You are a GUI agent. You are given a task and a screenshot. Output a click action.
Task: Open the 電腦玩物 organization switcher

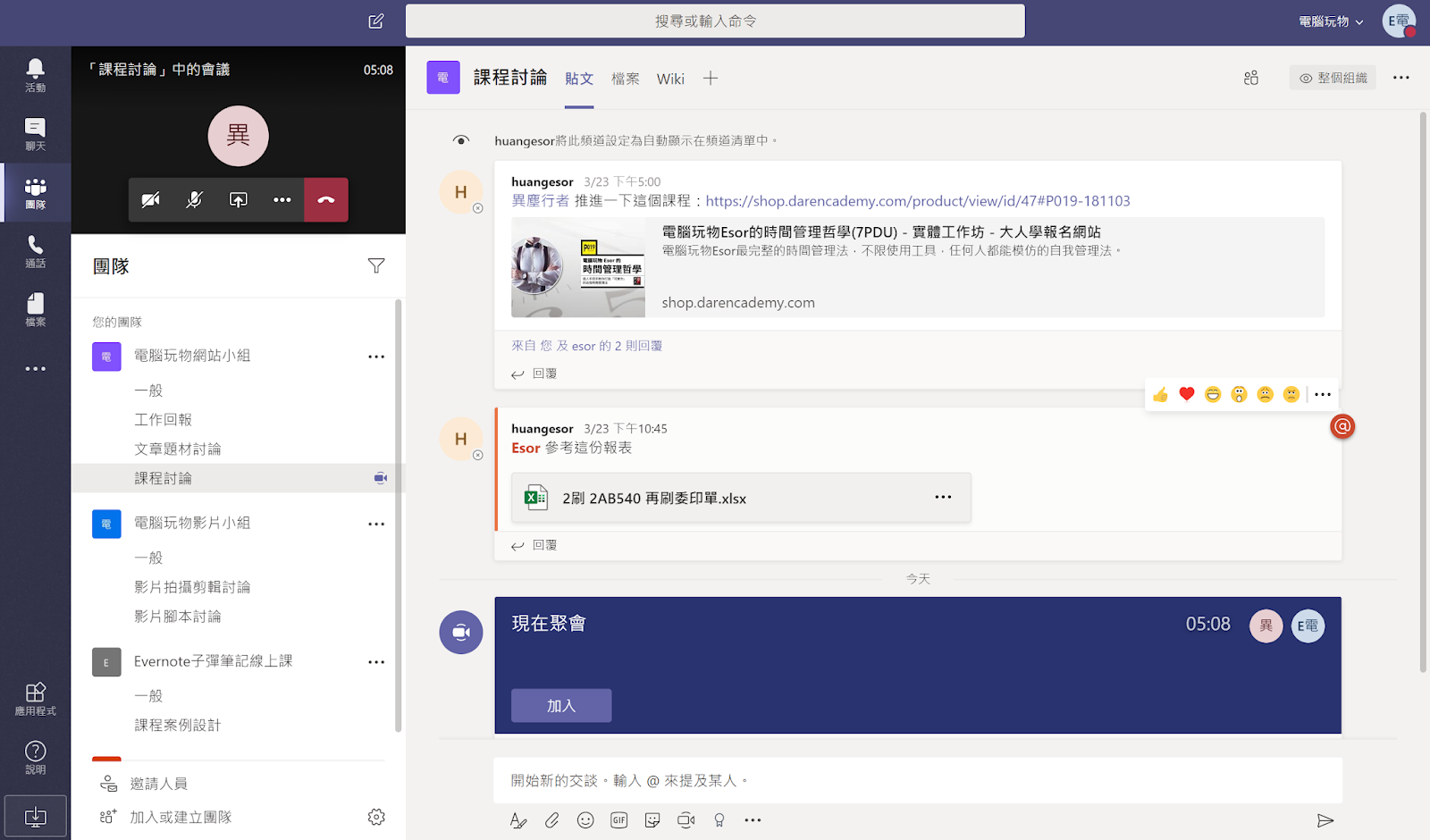(1331, 21)
